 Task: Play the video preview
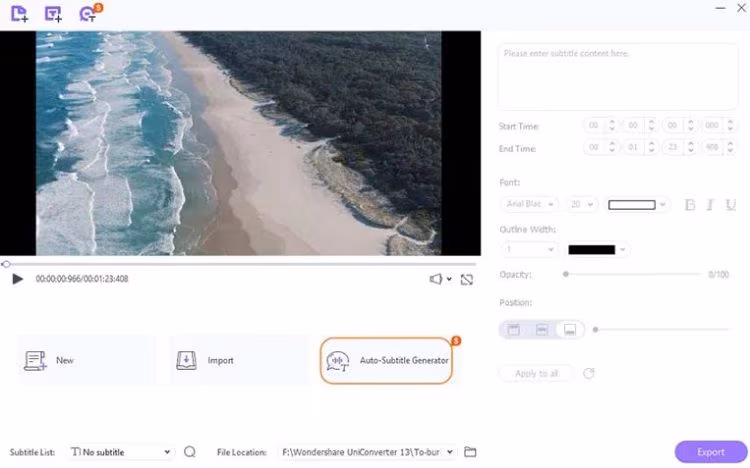[17, 279]
